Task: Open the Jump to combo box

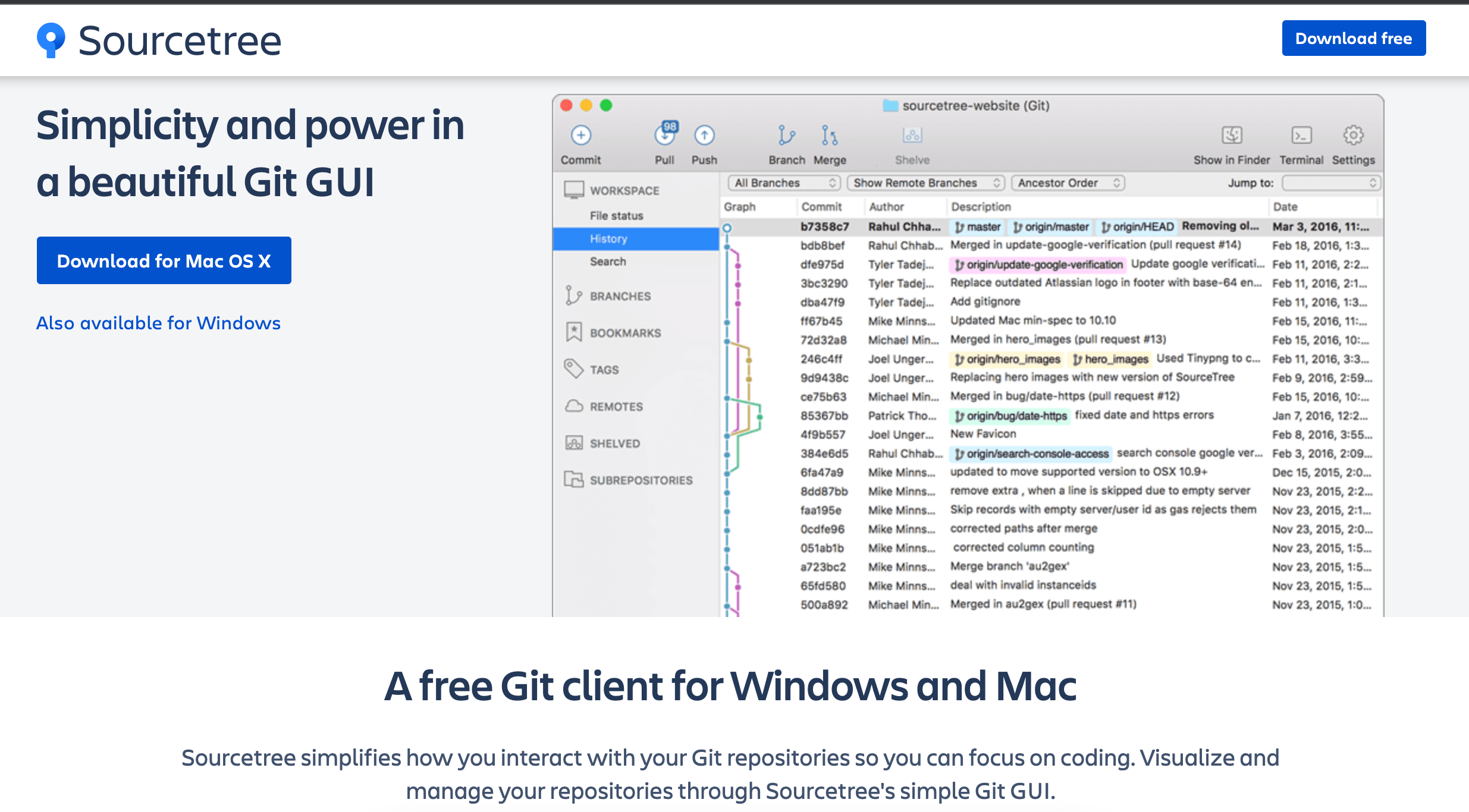Action: pyautogui.click(x=1331, y=183)
